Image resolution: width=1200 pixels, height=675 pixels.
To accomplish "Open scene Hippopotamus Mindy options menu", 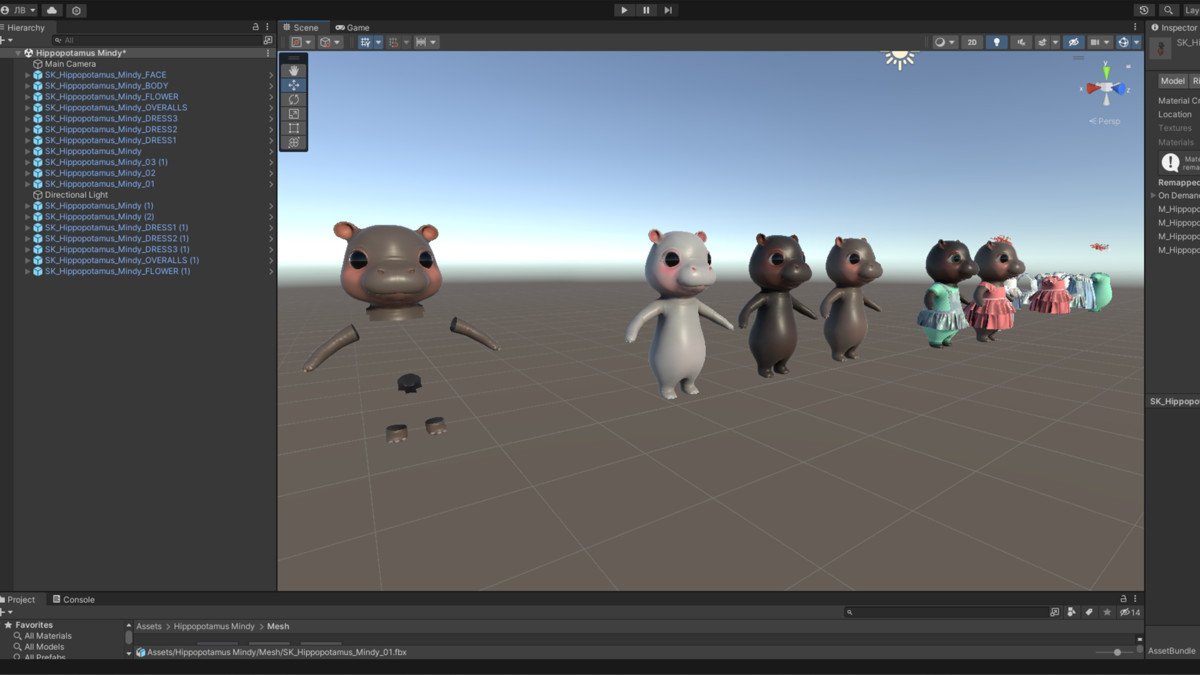I will (x=268, y=53).
